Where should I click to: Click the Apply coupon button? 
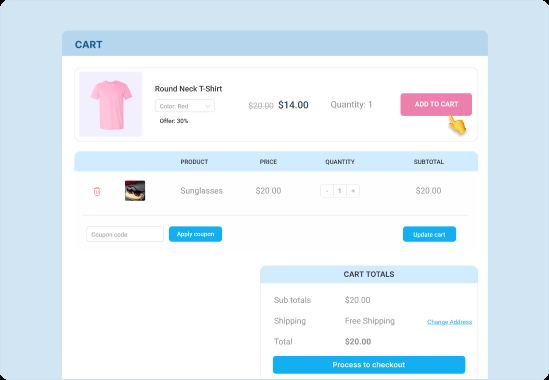[x=195, y=234]
